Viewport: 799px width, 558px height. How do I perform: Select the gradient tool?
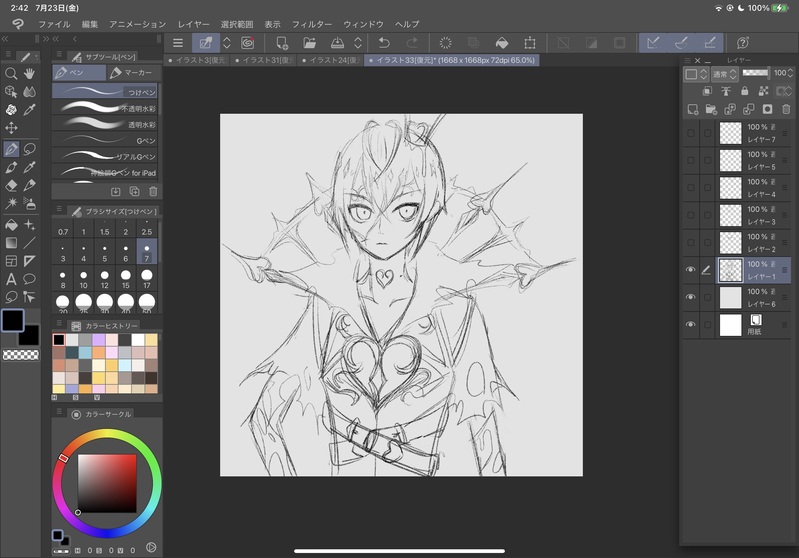click(x=11, y=243)
